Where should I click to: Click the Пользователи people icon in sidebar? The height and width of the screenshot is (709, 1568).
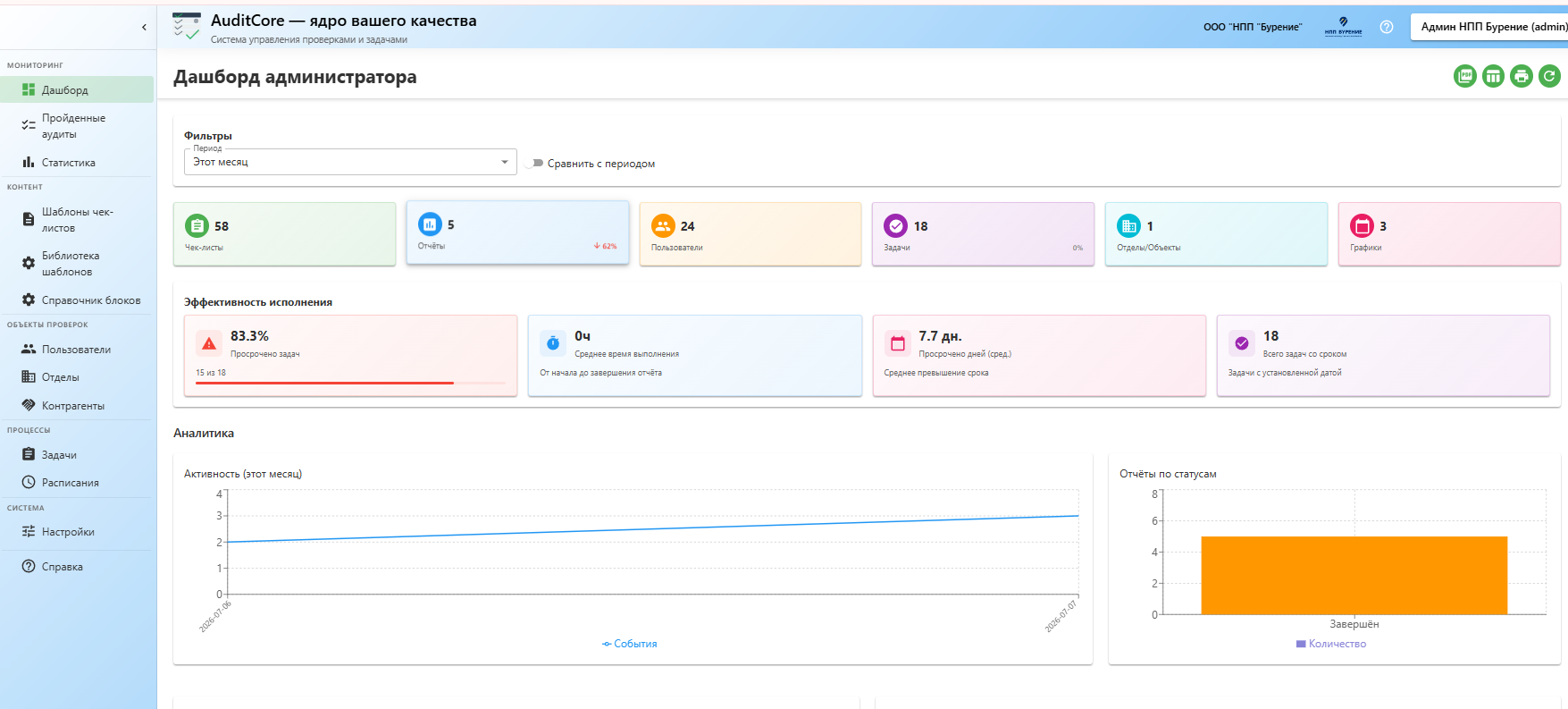click(x=29, y=350)
